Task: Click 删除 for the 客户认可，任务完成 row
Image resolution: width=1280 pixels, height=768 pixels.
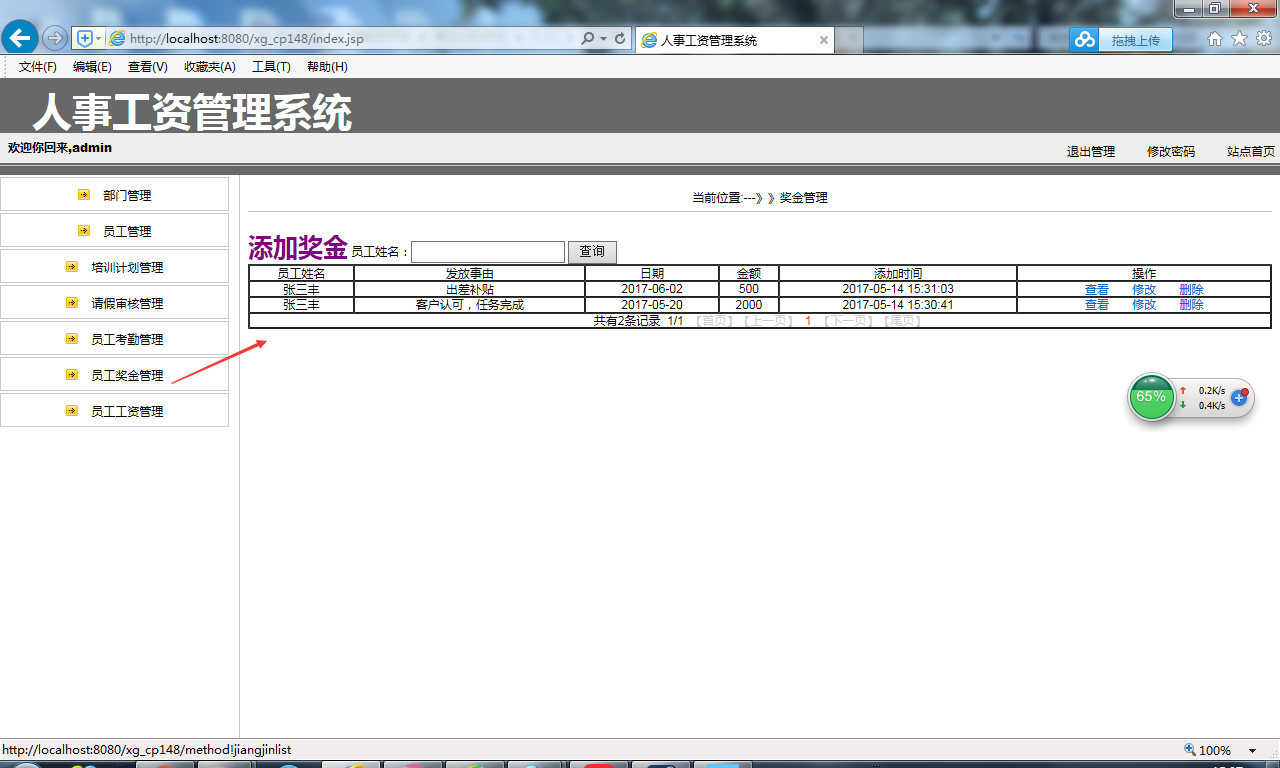Action: click(1191, 305)
